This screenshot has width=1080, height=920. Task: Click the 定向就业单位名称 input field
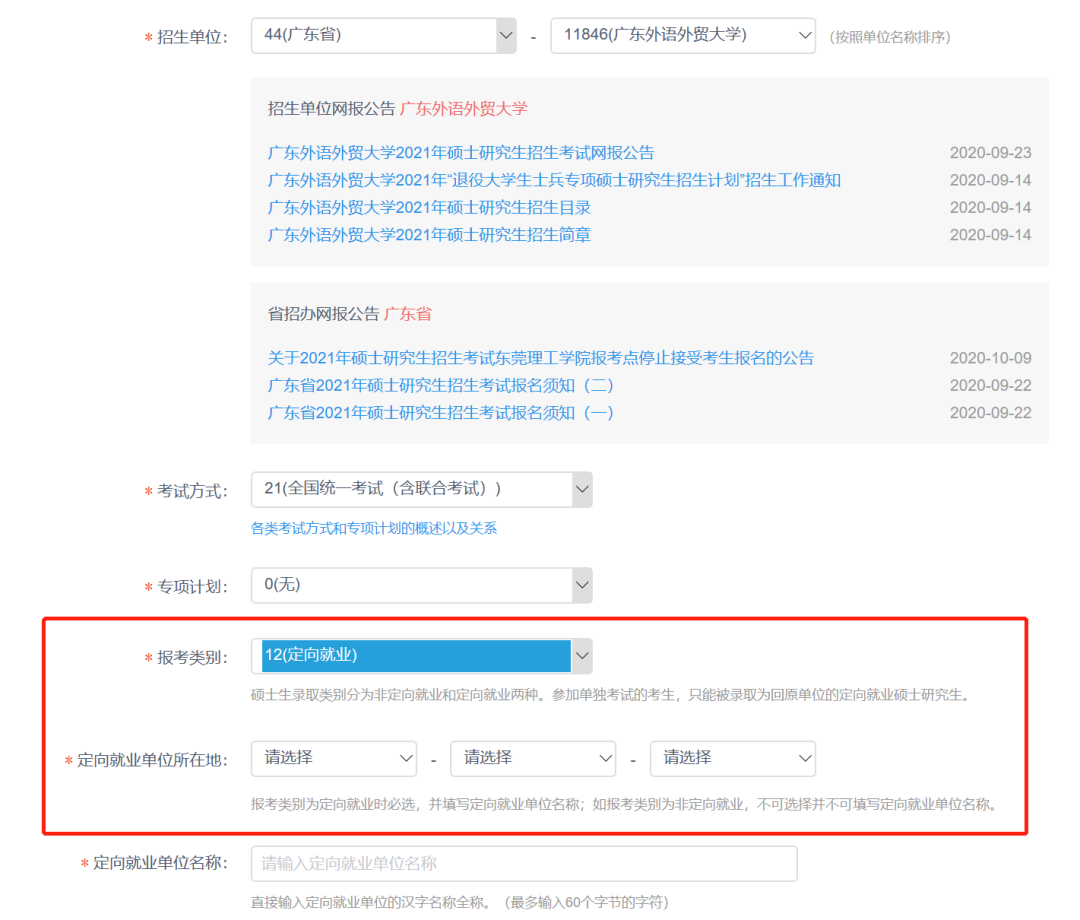pos(523,864)
